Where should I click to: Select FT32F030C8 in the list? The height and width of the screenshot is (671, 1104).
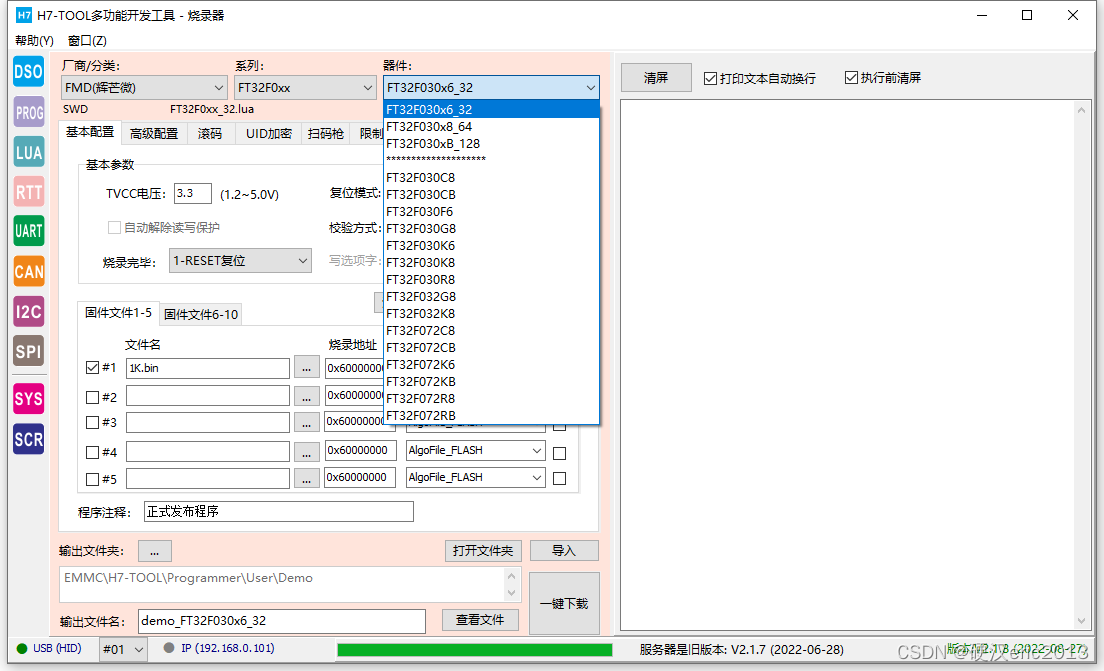coord(491,177)
